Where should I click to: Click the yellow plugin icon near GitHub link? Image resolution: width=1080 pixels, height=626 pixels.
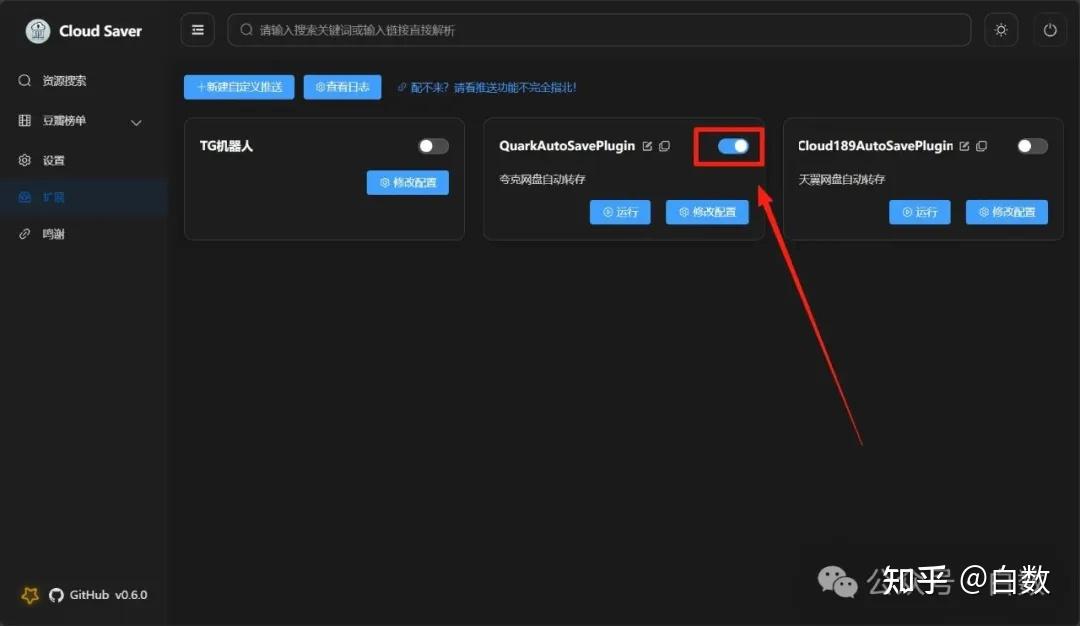(29, 594)
